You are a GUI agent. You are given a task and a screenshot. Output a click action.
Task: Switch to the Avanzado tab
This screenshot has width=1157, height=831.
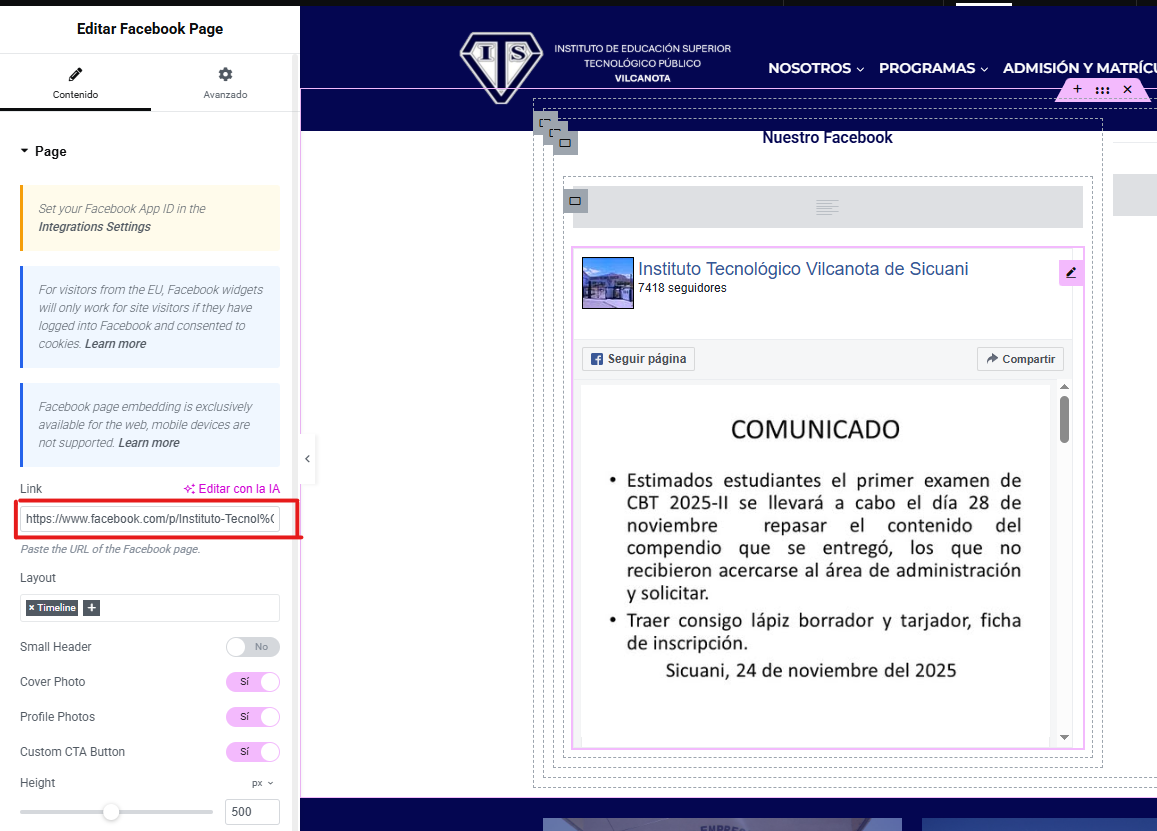point(225,83)
